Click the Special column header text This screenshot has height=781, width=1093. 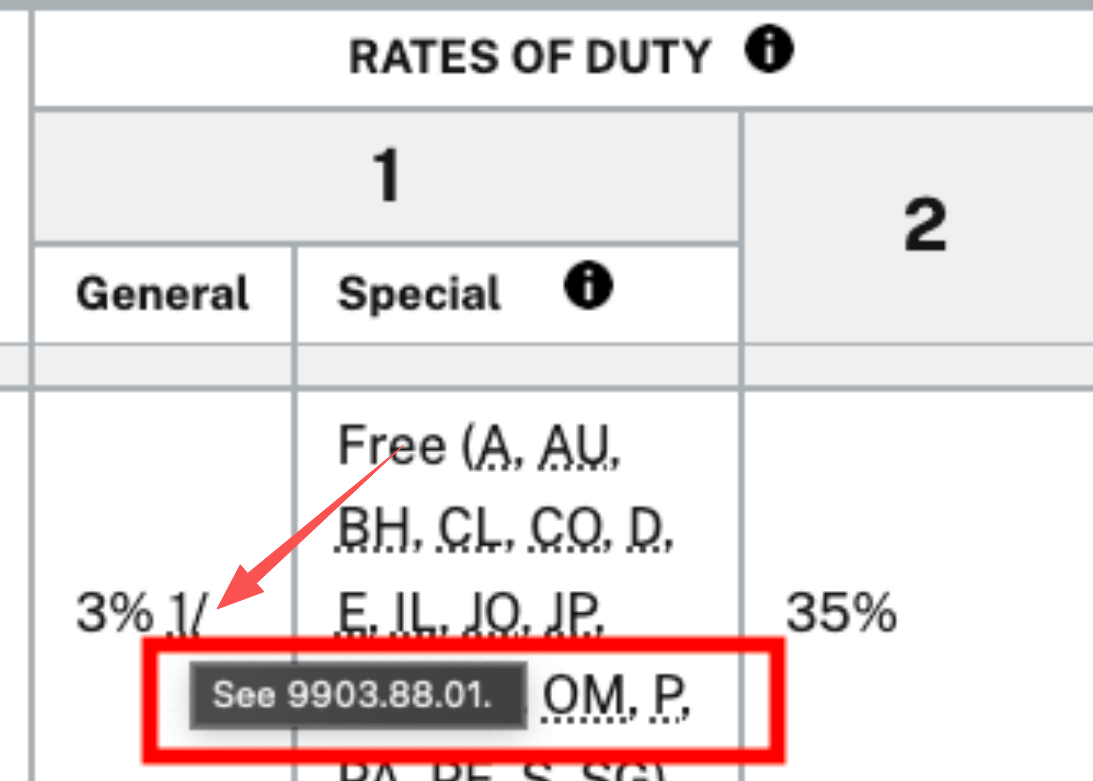pos(419,294)
